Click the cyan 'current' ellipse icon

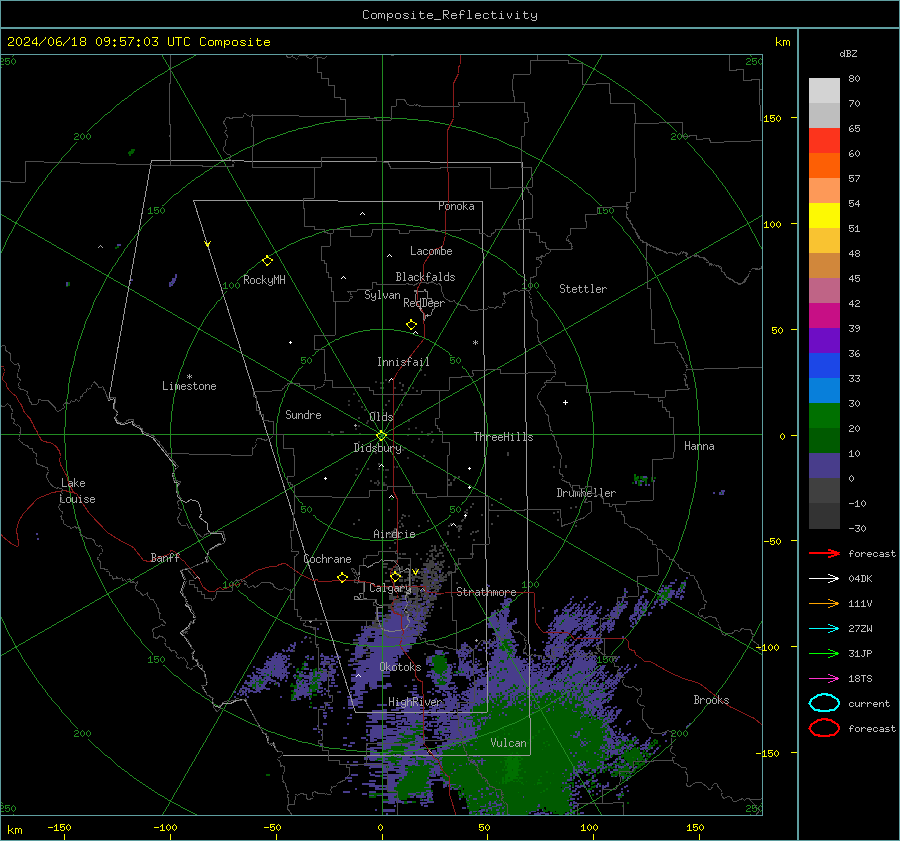click(x=824, y=703)
